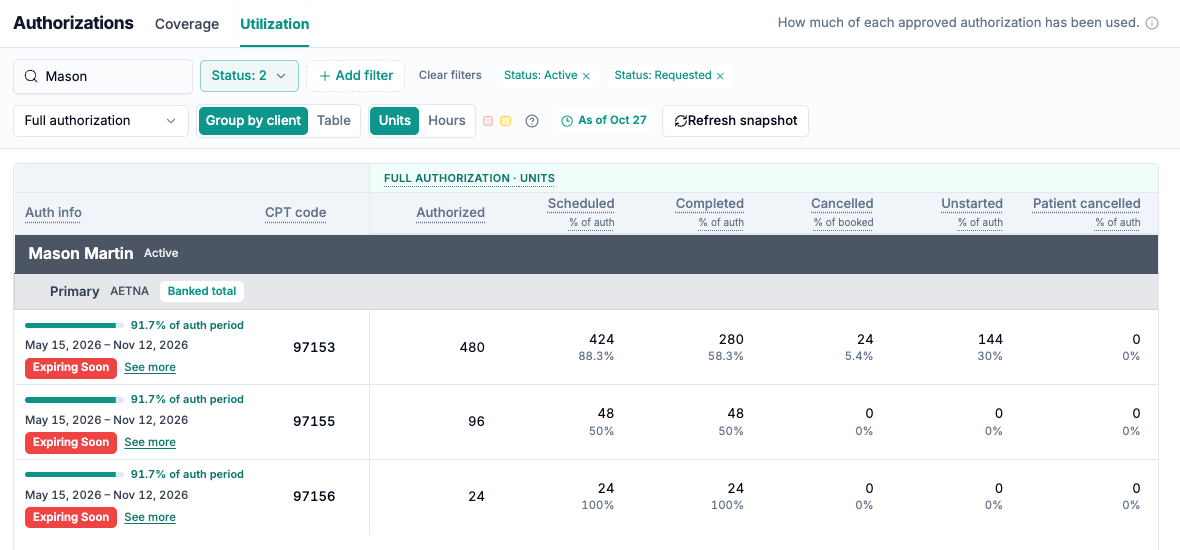Open the Coverage tab
Screen dimensions: 1180x550
(x=187, y=24)
